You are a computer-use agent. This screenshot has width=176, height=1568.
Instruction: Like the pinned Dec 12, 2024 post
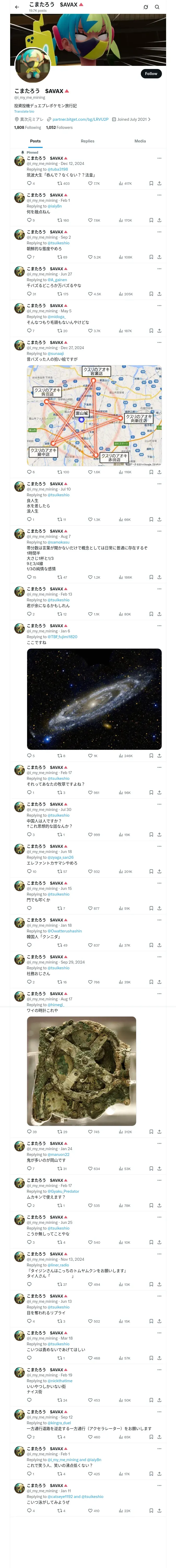point(90,183)
